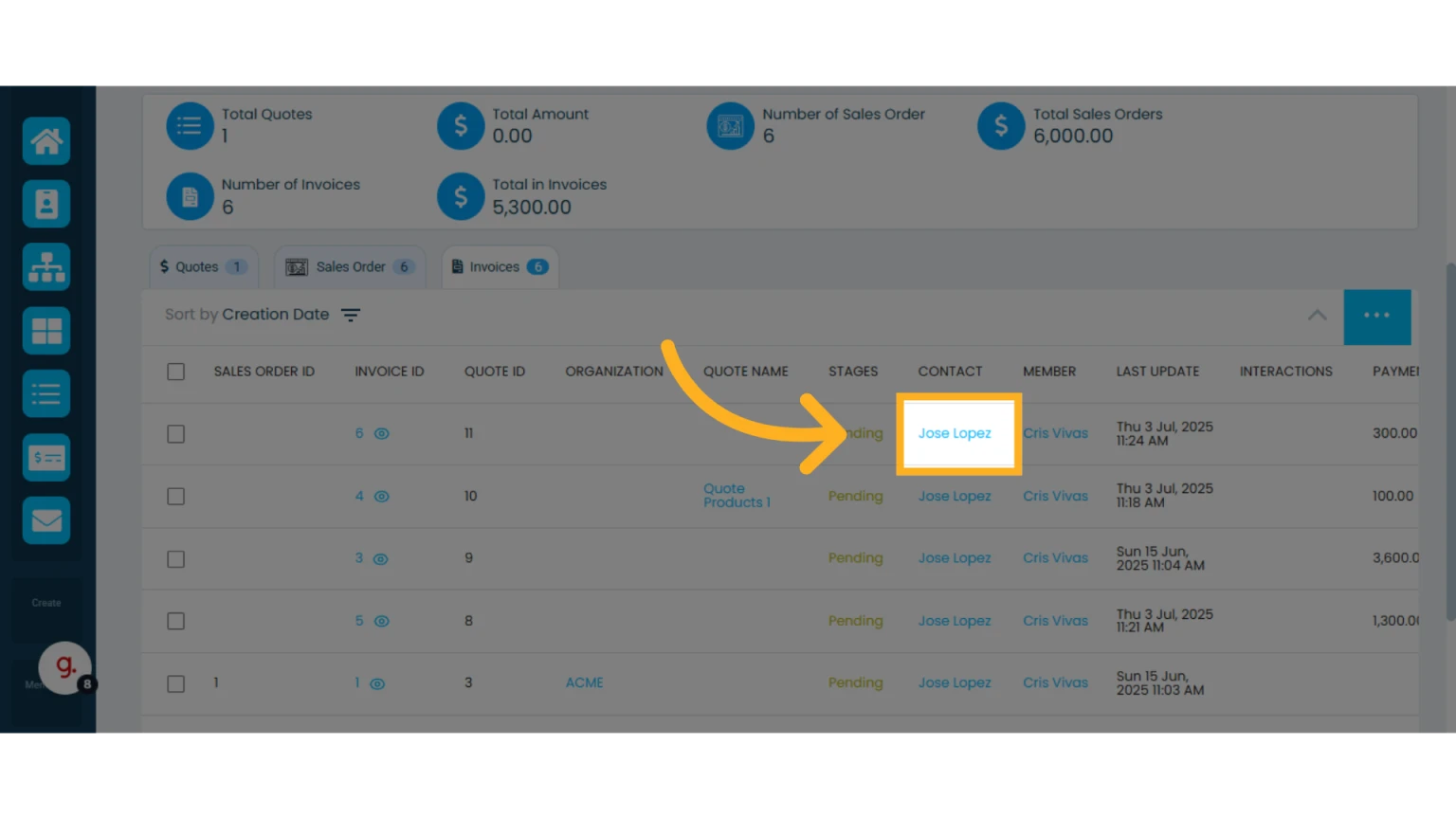
Task: Click the sort filter lines icon
Action: 351,315
